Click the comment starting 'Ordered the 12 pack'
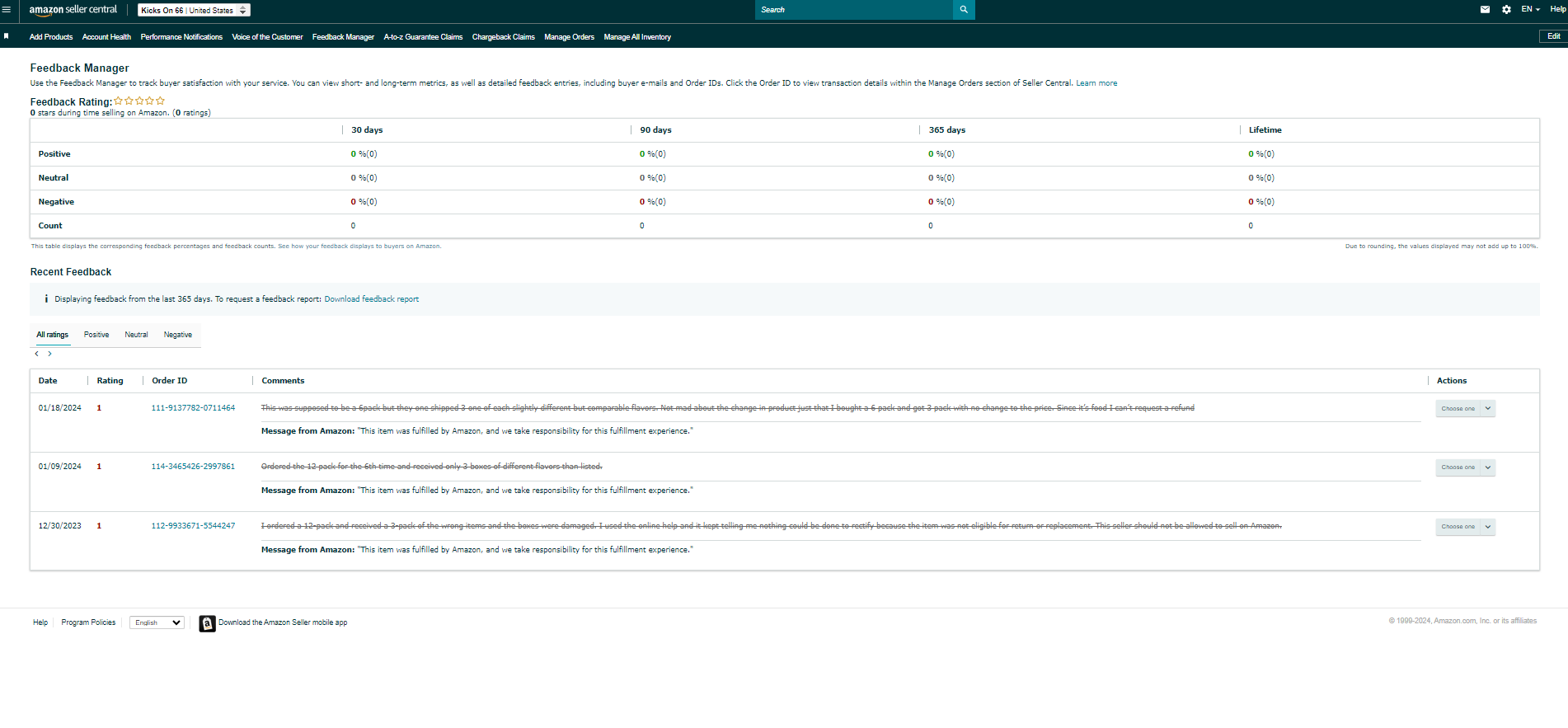 pos(432,467)
